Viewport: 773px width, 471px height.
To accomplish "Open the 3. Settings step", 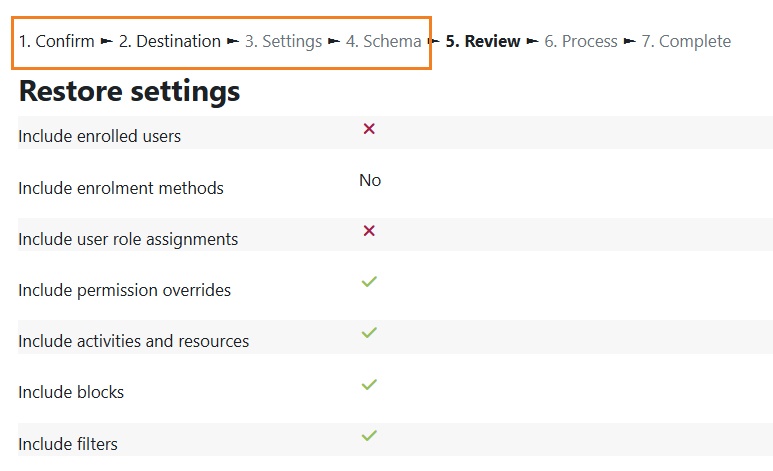I will (x=283, y=41).
